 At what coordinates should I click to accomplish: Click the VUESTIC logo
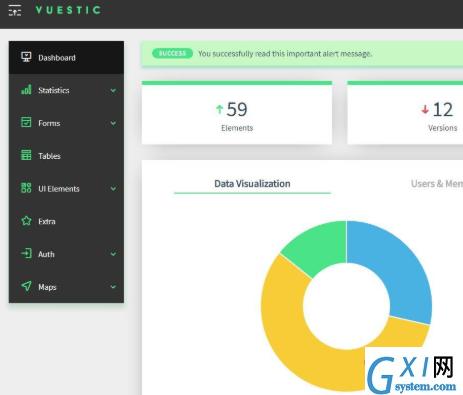[68, 10]
